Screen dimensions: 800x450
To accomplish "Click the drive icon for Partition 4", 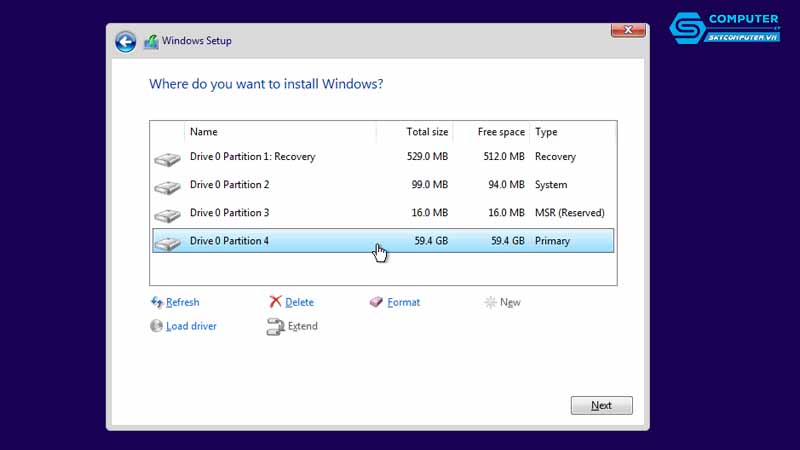I will pos(167,242).
